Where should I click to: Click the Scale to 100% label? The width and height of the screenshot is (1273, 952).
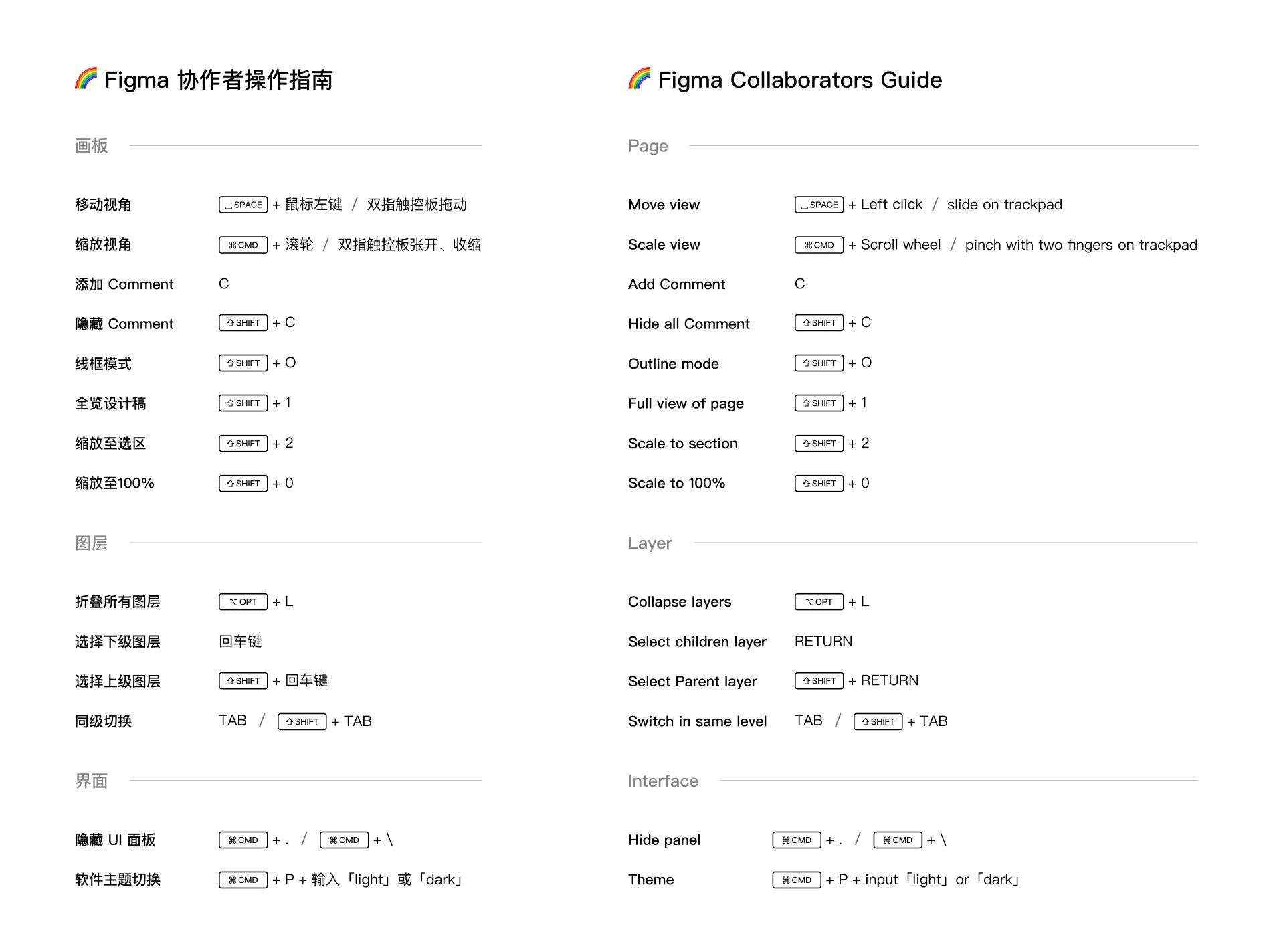676,483
